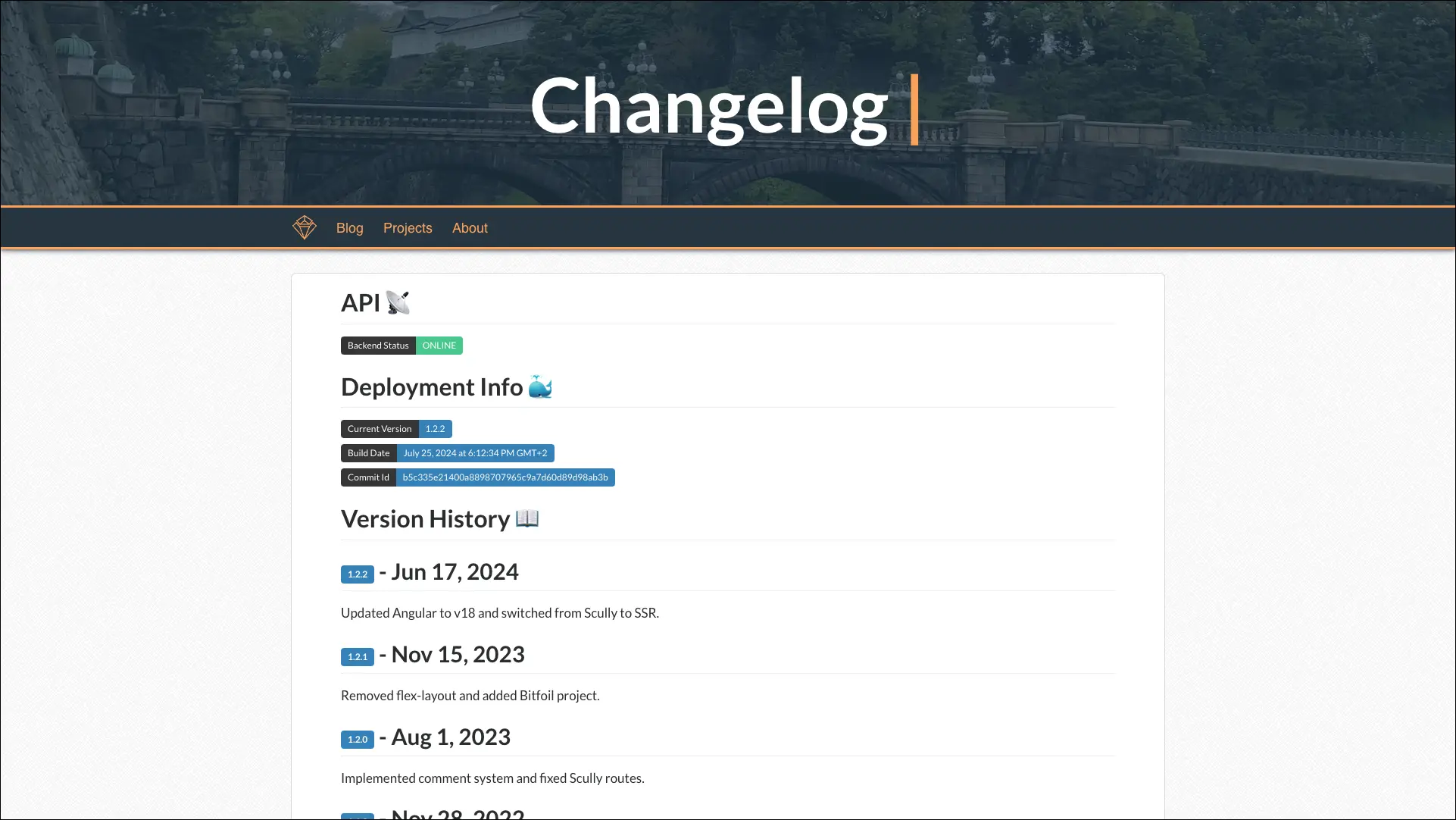Click the Jun 17, 2024 release heading
1456x820 pixels.
point(455,572)
